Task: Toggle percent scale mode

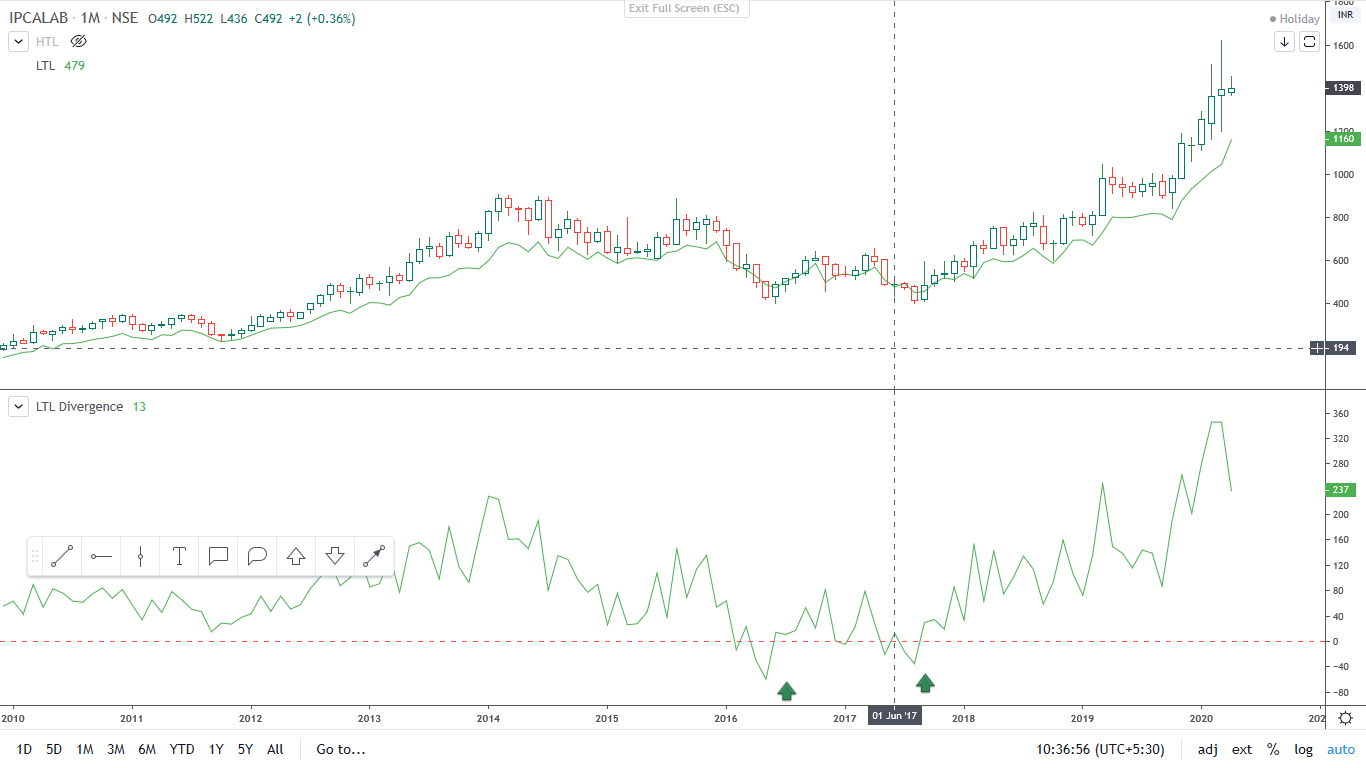Action: click(1273, 749)
